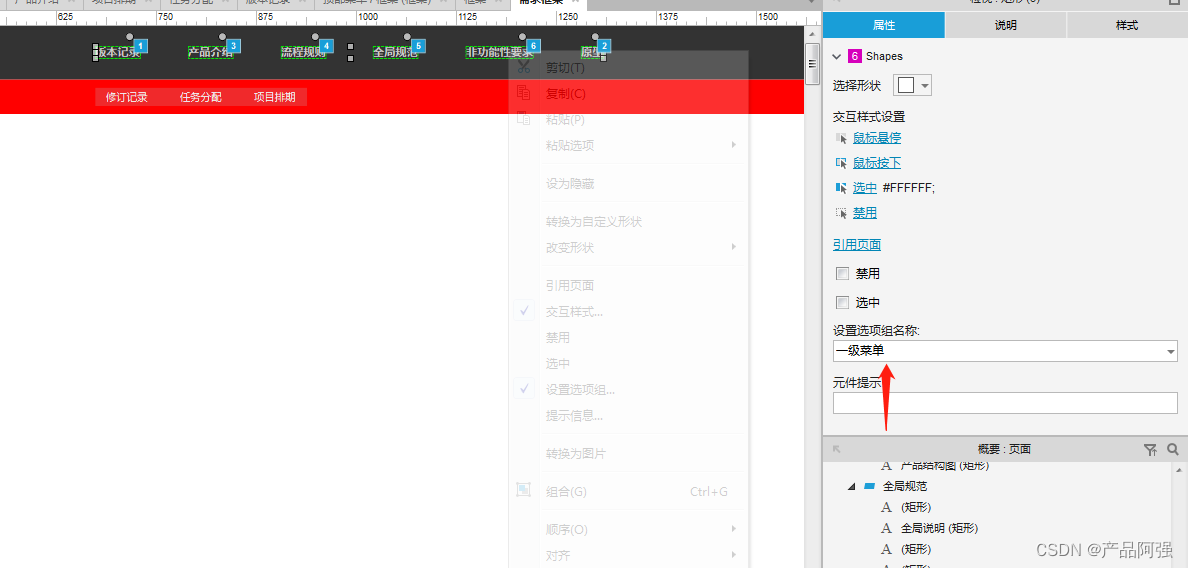Open the 粘贴选项 submenu
1188x568 pixels.
tap(628, 145)
